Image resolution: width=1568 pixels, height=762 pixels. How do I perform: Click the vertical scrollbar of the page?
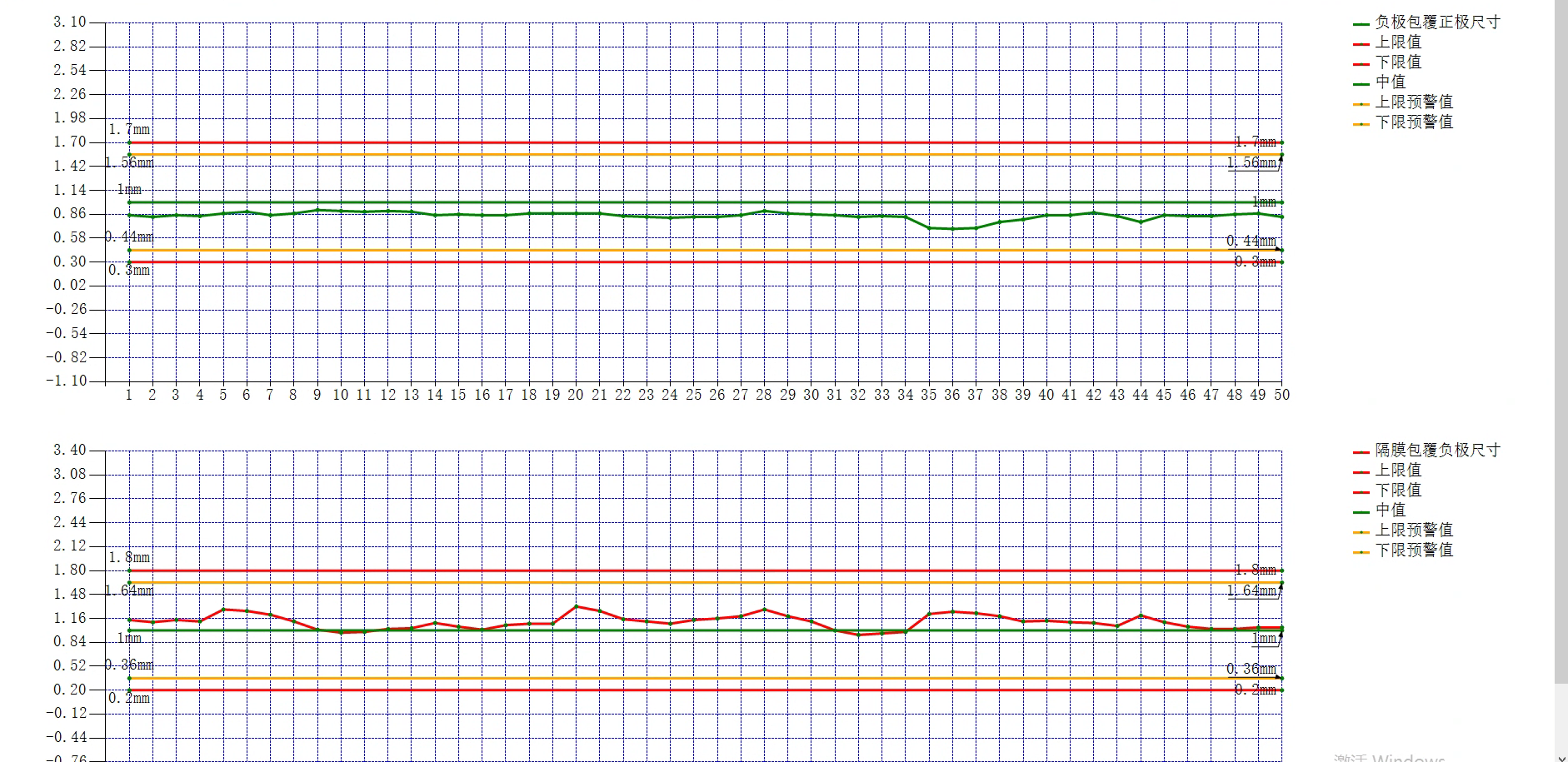(x=1561, y=341)
